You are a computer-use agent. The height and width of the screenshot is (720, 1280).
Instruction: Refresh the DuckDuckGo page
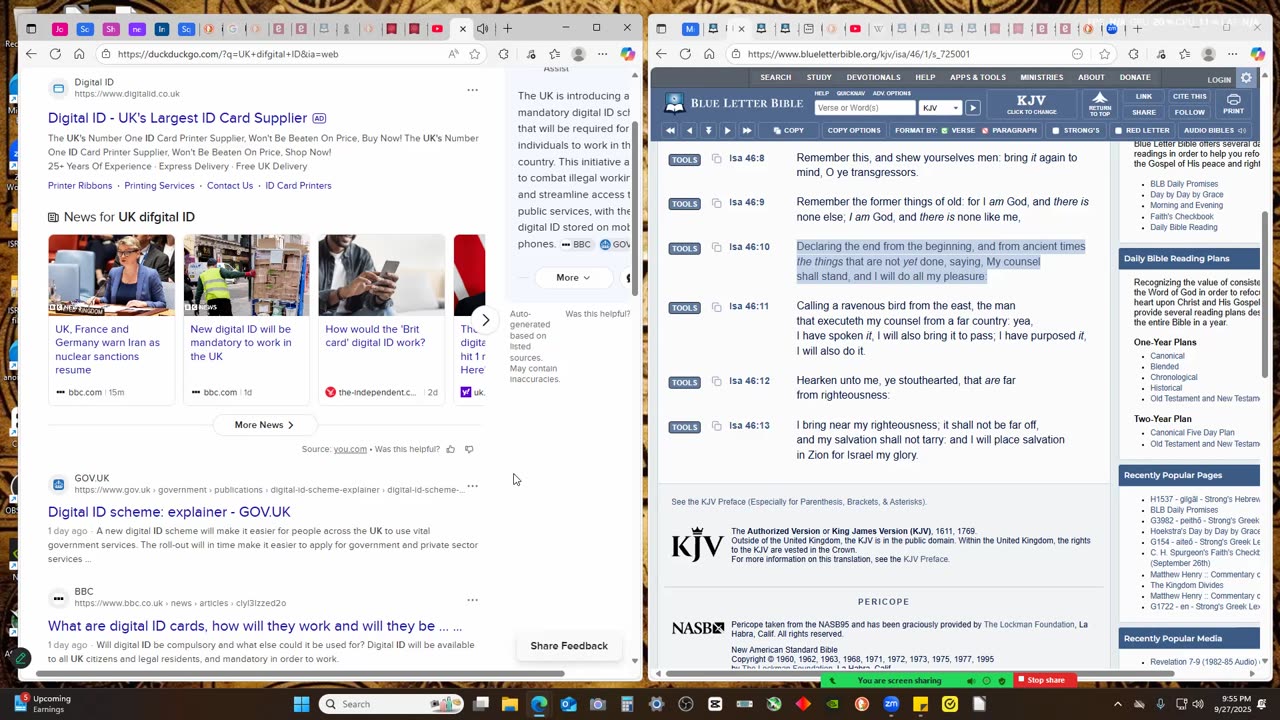click(55, 54)
